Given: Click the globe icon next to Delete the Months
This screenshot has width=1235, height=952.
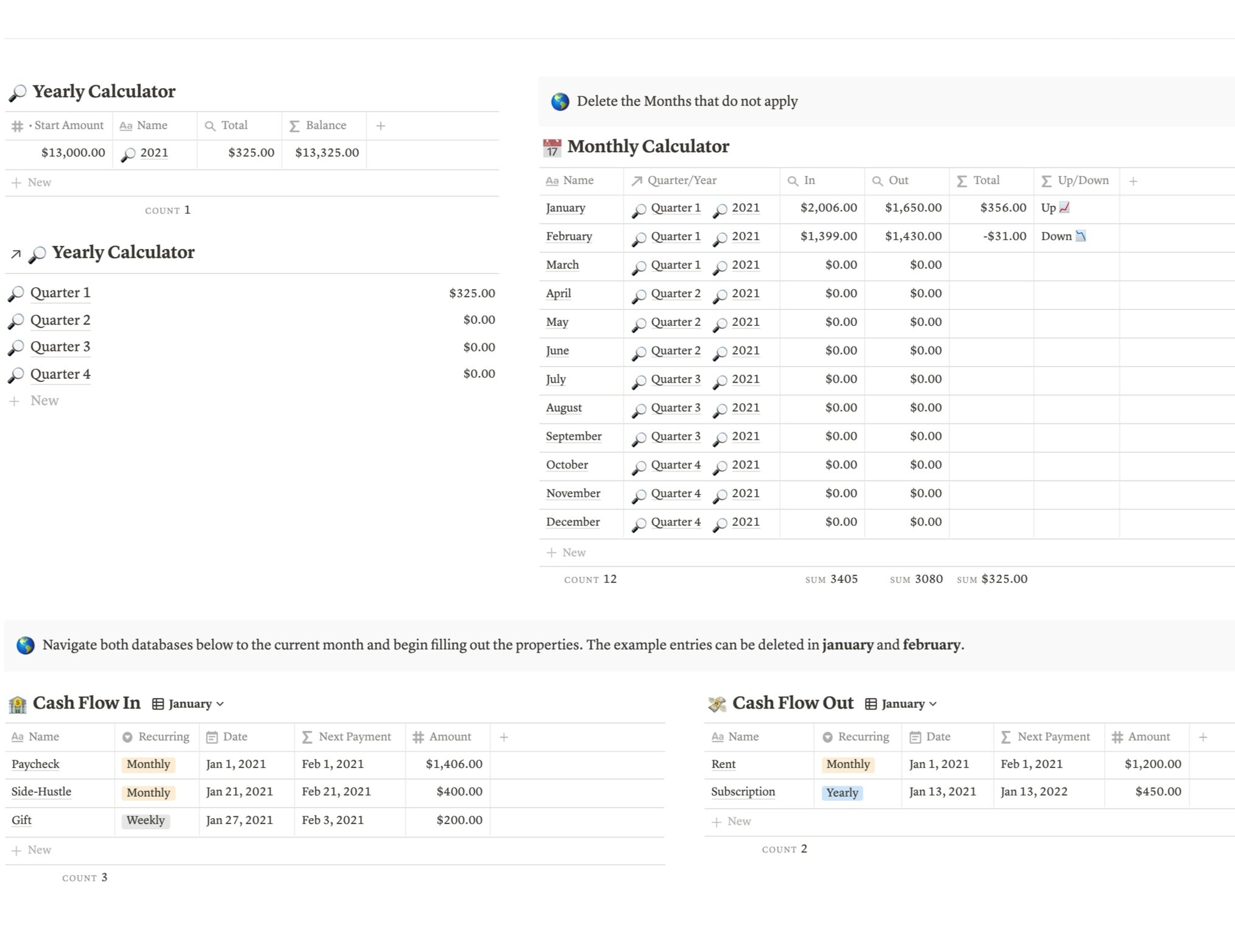Looking at the screenshot, I should tap(558, 99).
